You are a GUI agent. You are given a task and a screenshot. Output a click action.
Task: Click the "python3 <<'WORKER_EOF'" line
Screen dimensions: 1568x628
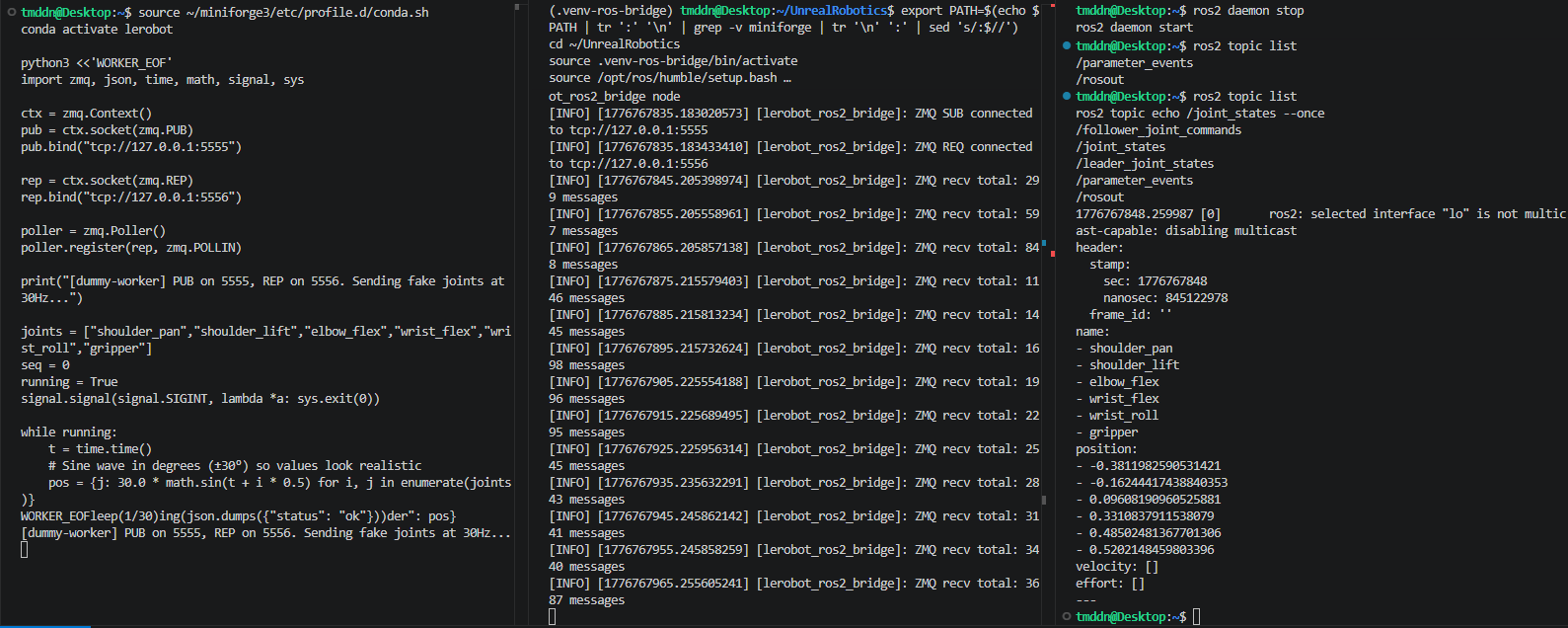pyautogui.click(x=95, y=62)
